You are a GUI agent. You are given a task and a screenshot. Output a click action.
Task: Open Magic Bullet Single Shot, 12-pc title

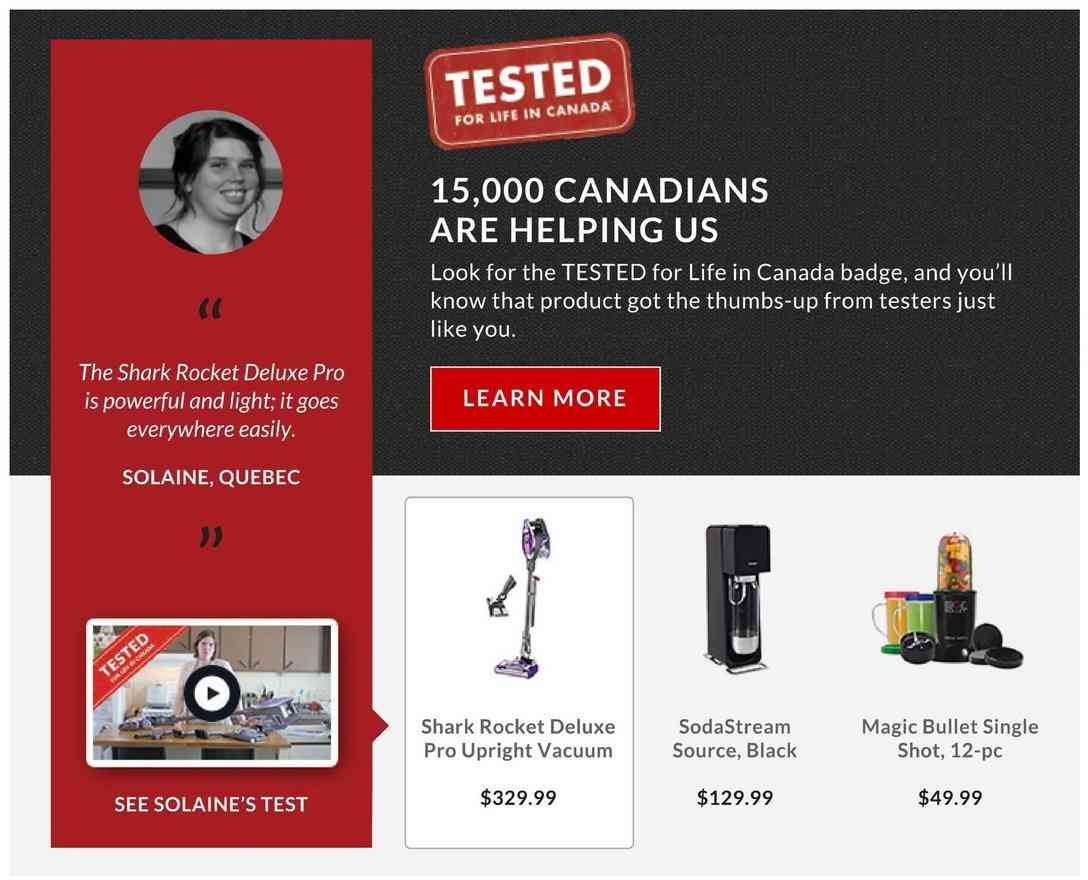tap(950, 738)
